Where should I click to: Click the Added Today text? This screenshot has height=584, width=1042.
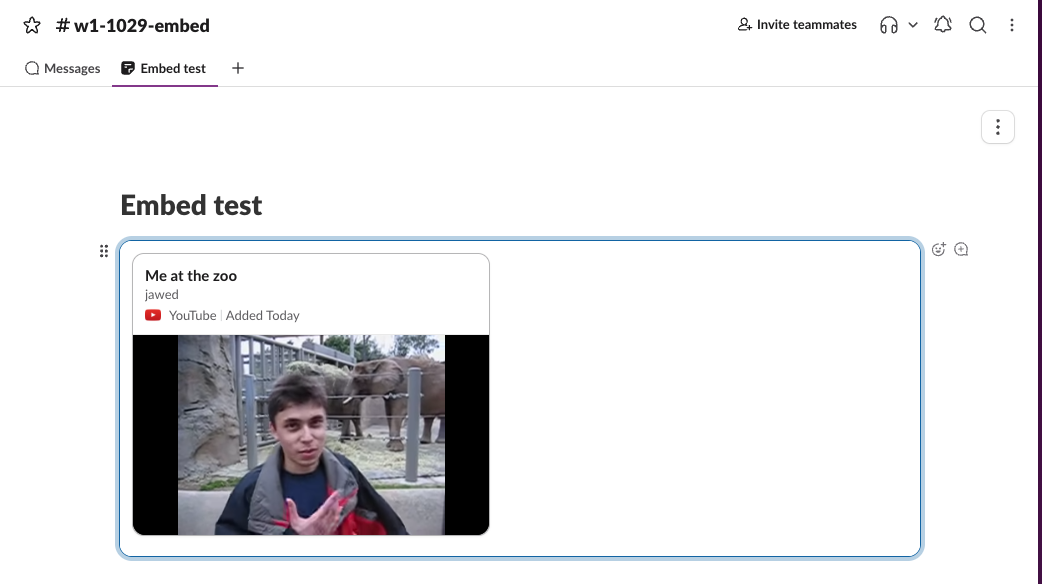(262, 316)
